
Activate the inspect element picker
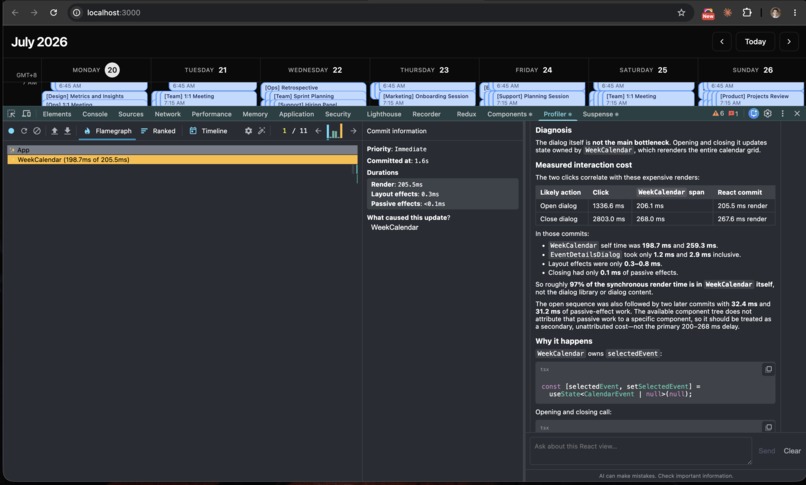pyautogui.click(x=11, y=114)
